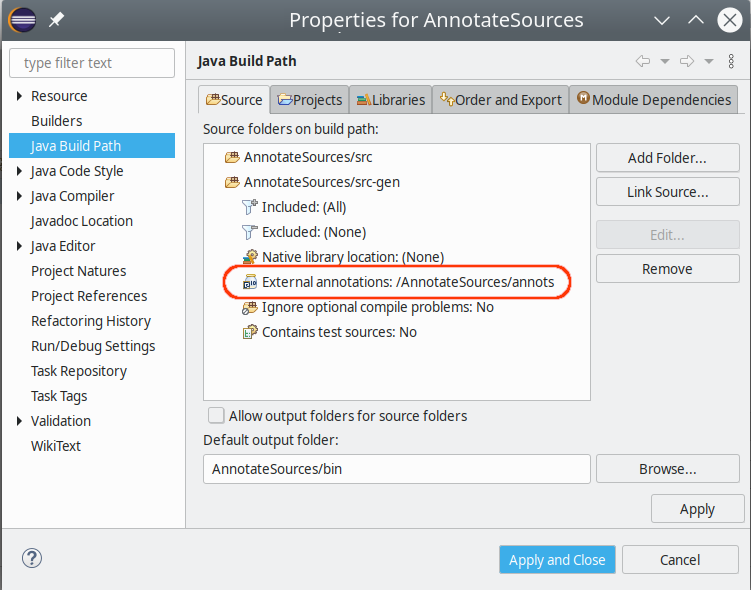Select Project Natures in the sidebar
751x590 pixels.
pyautogui.click(x=79, y=271)
